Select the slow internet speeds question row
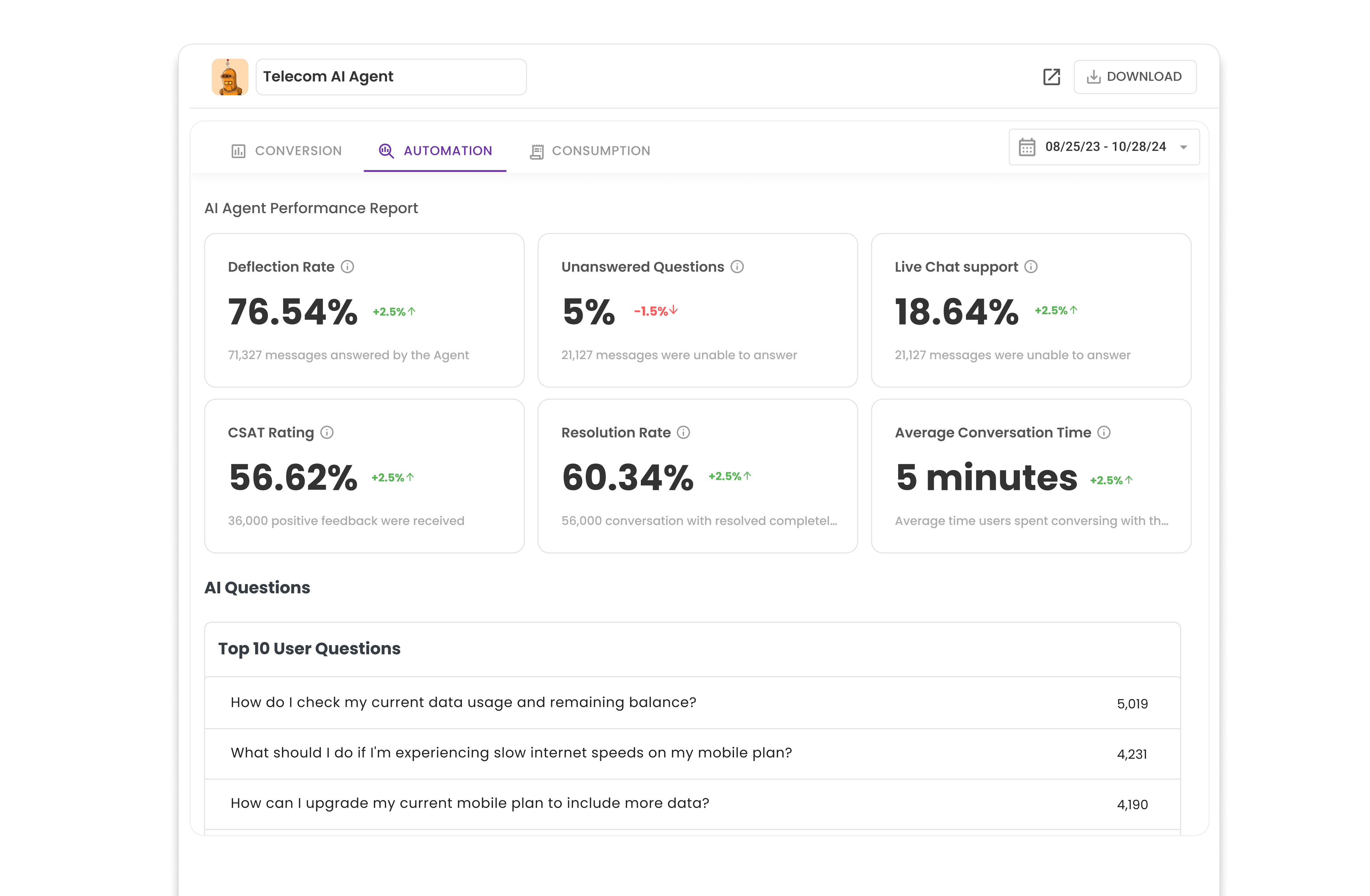Screen dimensions: 1370x896 692,753
